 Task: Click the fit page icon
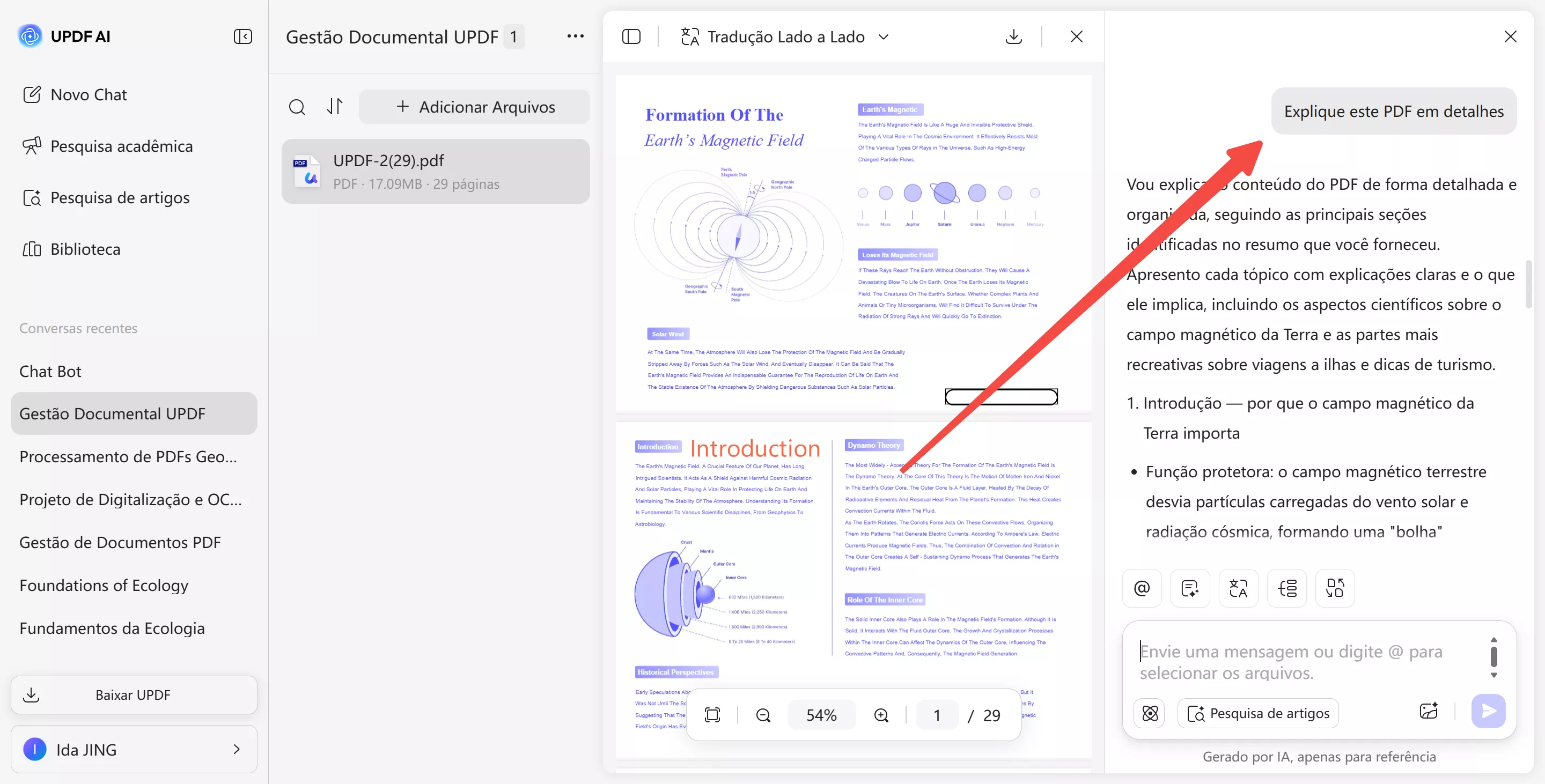[x=712, y=715]
